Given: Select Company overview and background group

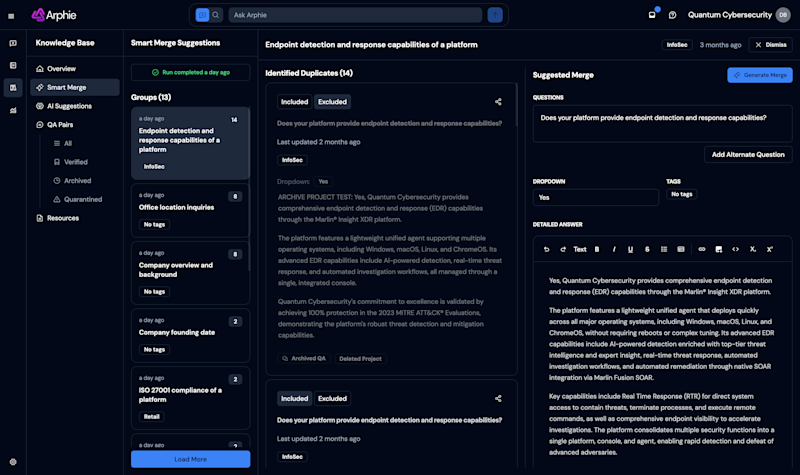Looking at the screenshot, I should pyautogui.click(x=190, y=273).
